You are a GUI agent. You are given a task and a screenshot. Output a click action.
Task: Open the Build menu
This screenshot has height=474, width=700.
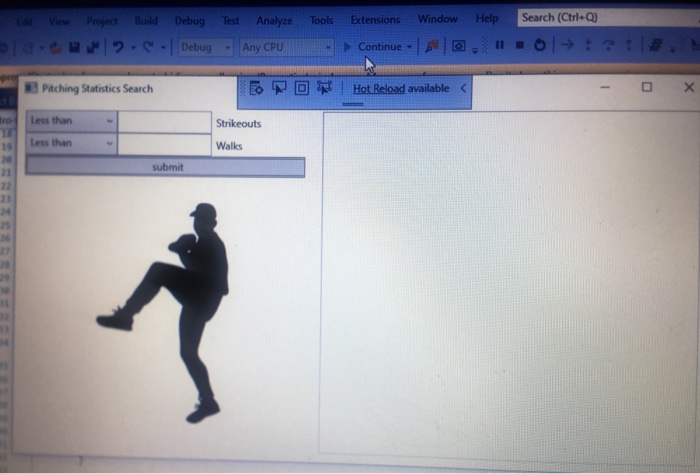146,21
